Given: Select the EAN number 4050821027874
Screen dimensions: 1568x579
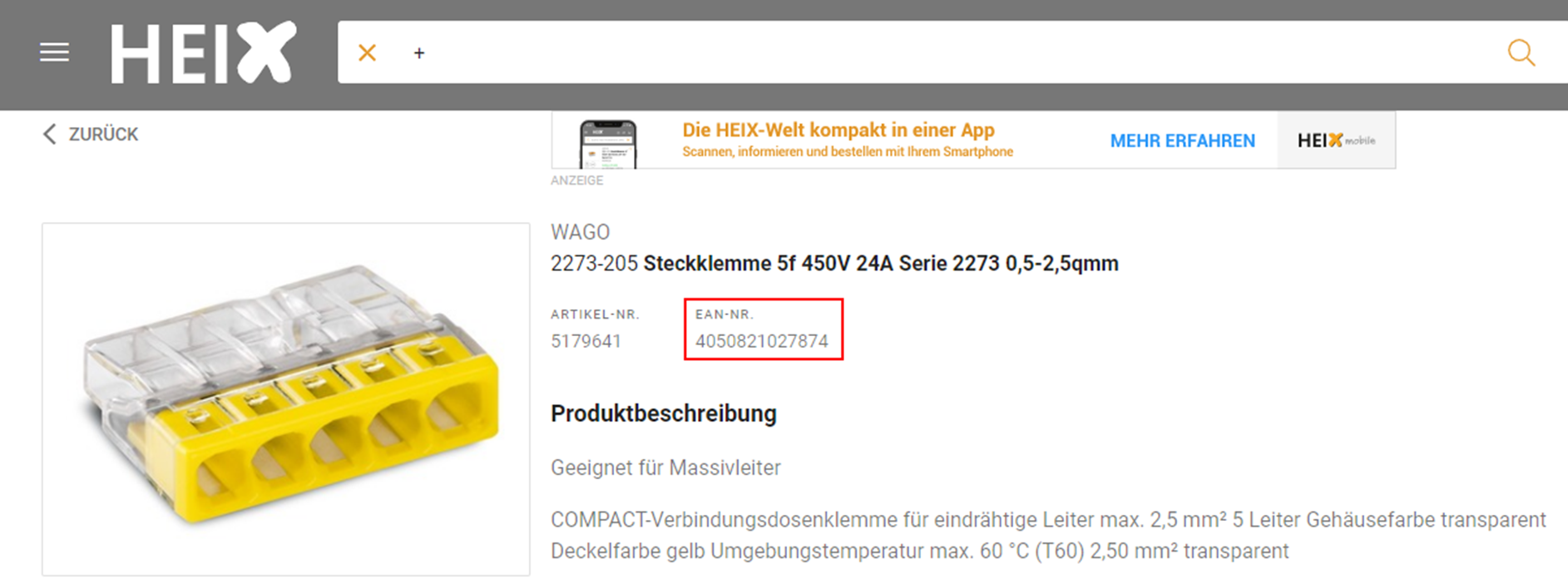Looking at the screenshot, I should coord(762,341).
